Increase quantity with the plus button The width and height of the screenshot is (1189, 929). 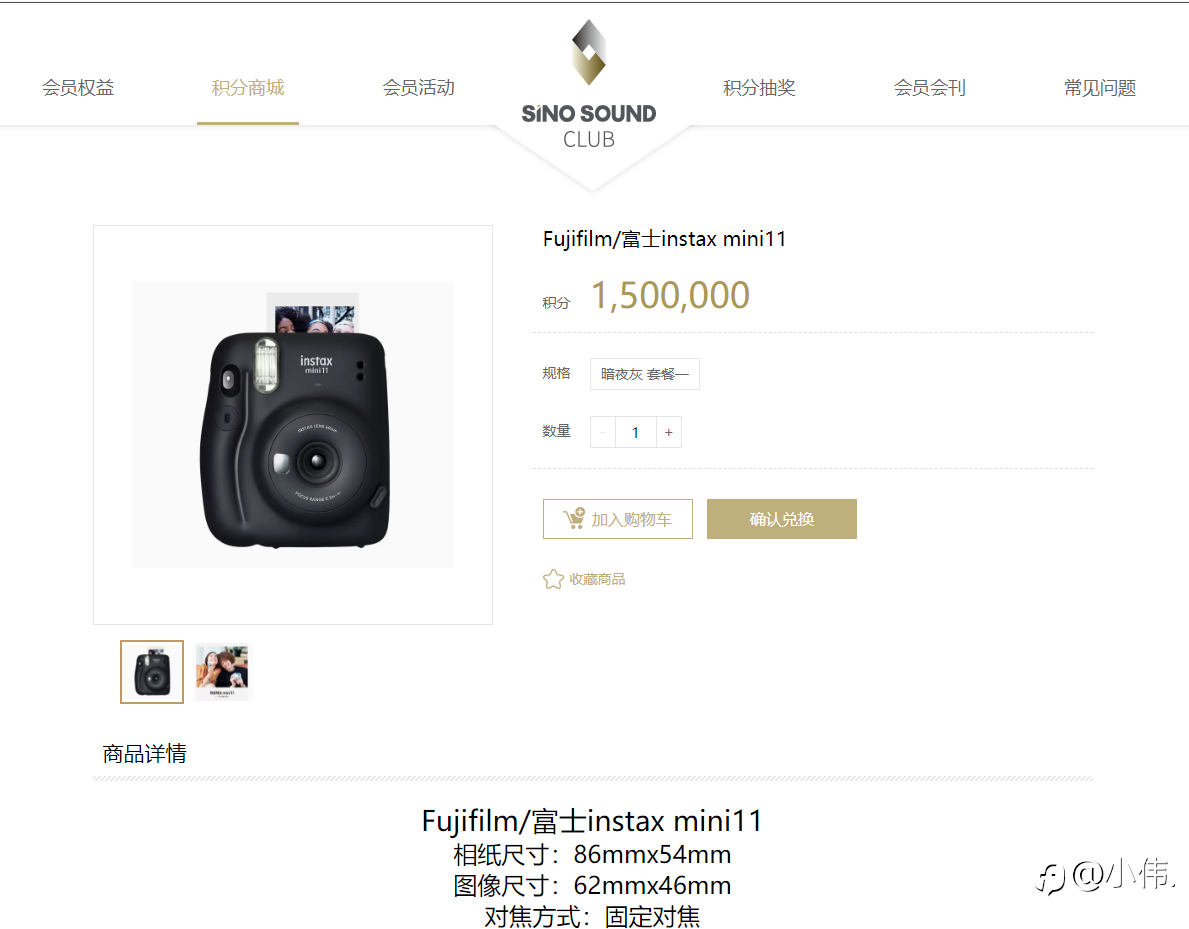(669, 432)
